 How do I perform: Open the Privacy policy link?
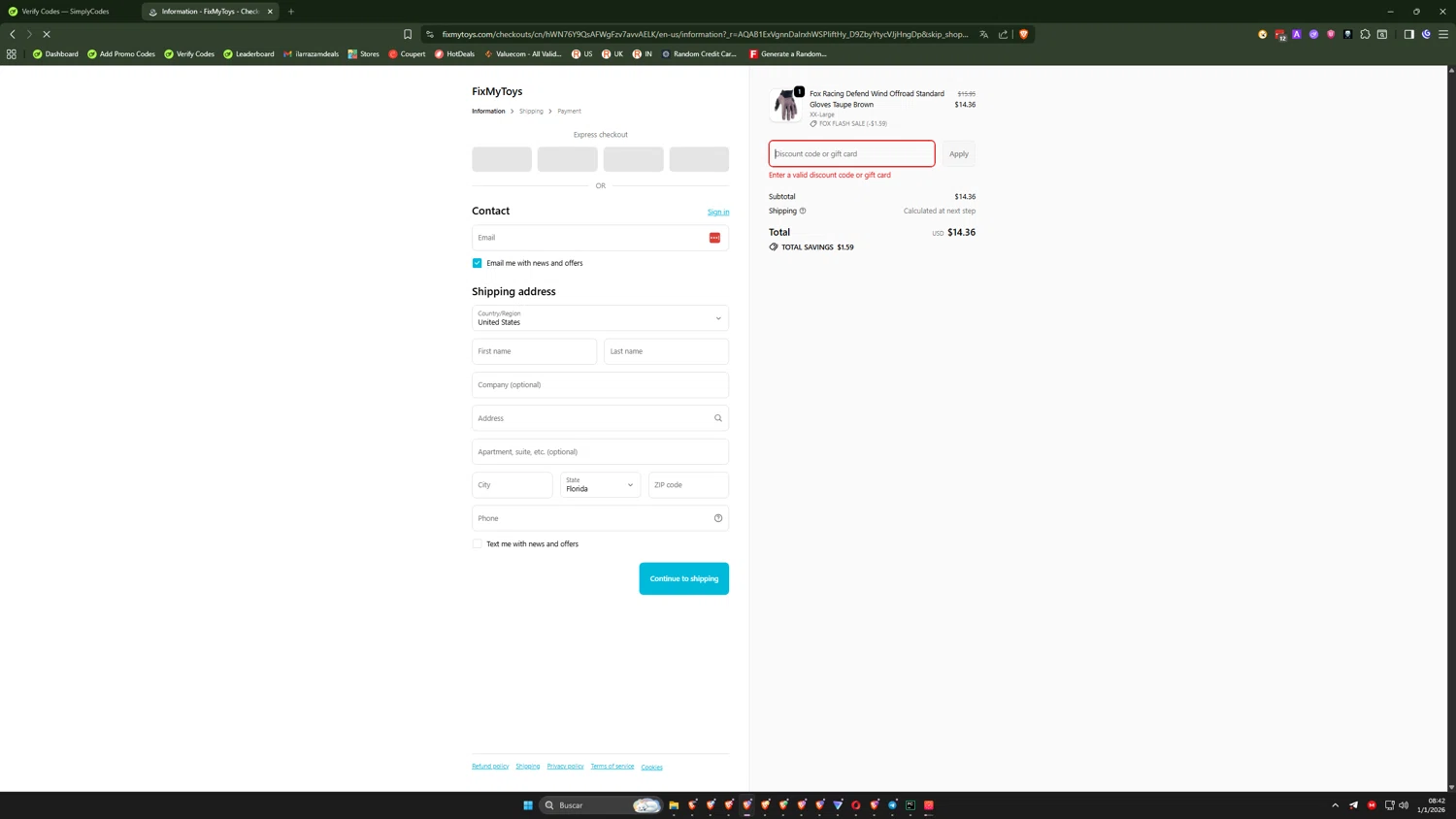(x=565, y=767)
